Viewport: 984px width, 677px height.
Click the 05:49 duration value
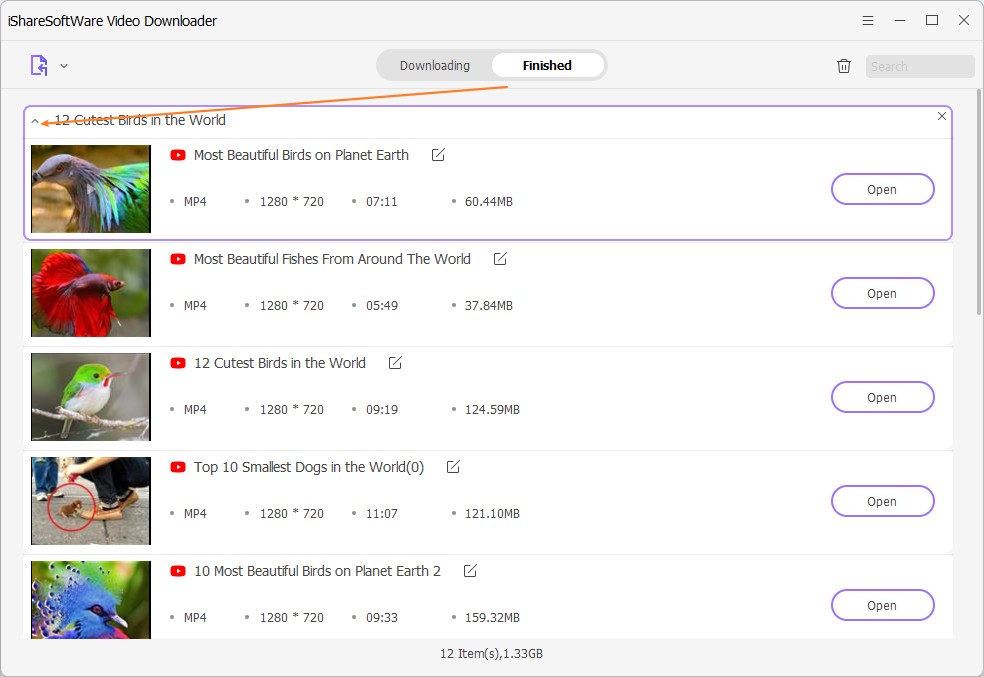coord(382,306)
